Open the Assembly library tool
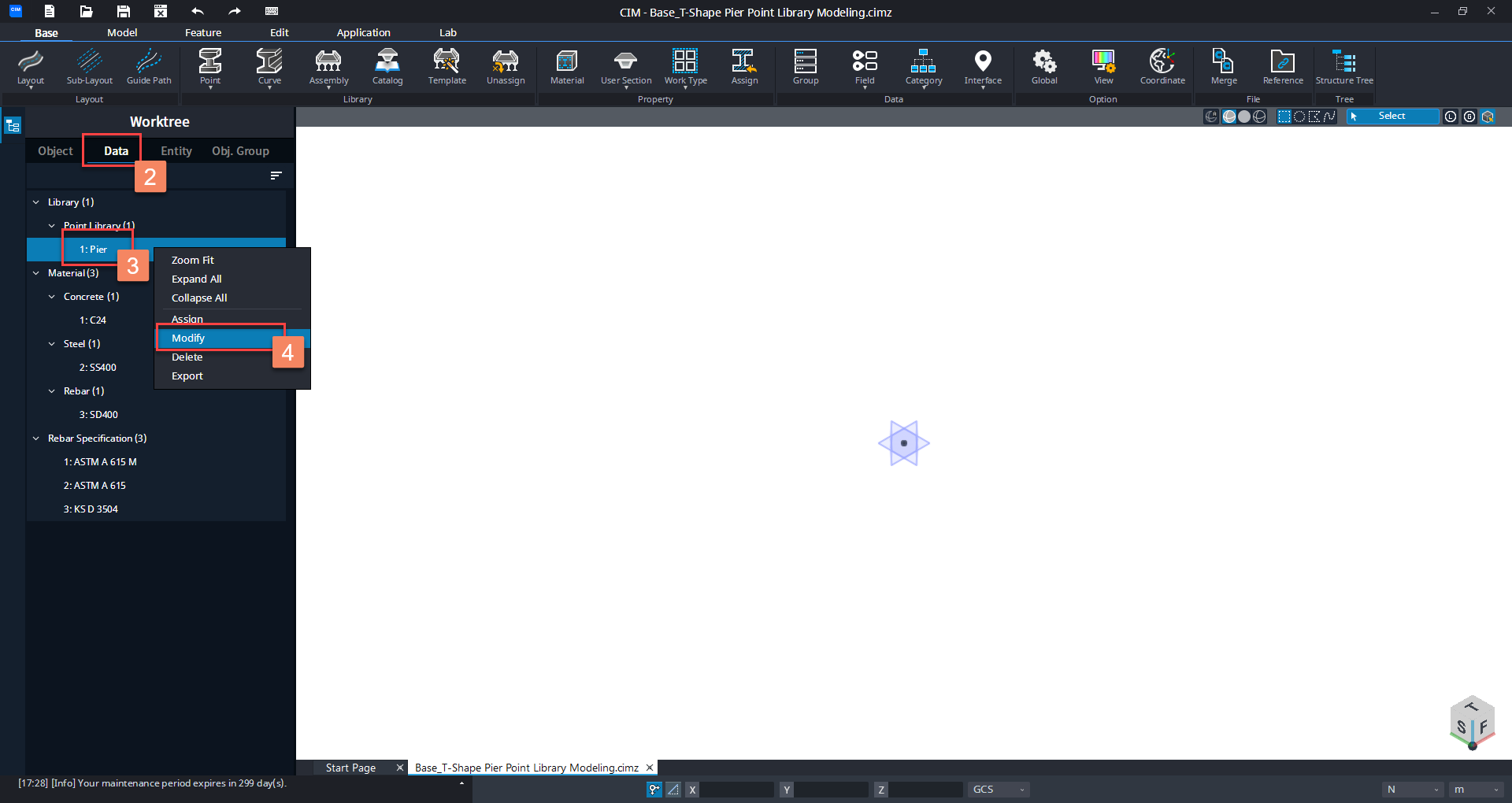The image size is (1512, 803). [328, 67]
